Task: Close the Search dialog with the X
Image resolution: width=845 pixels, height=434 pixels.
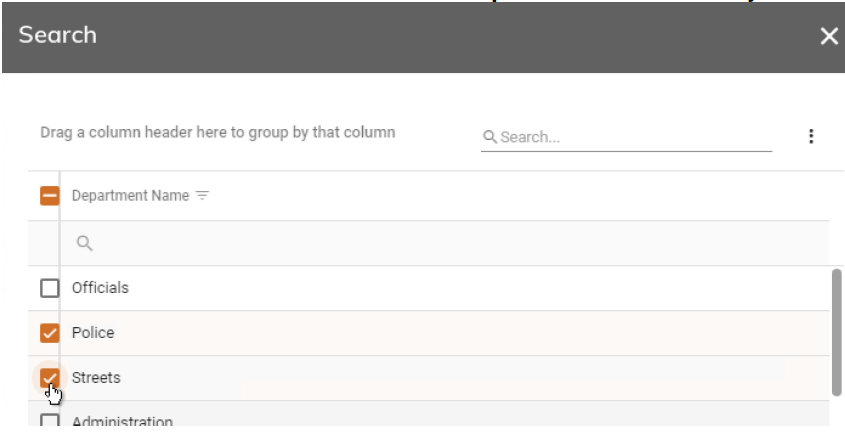Action: click(827, 37)
